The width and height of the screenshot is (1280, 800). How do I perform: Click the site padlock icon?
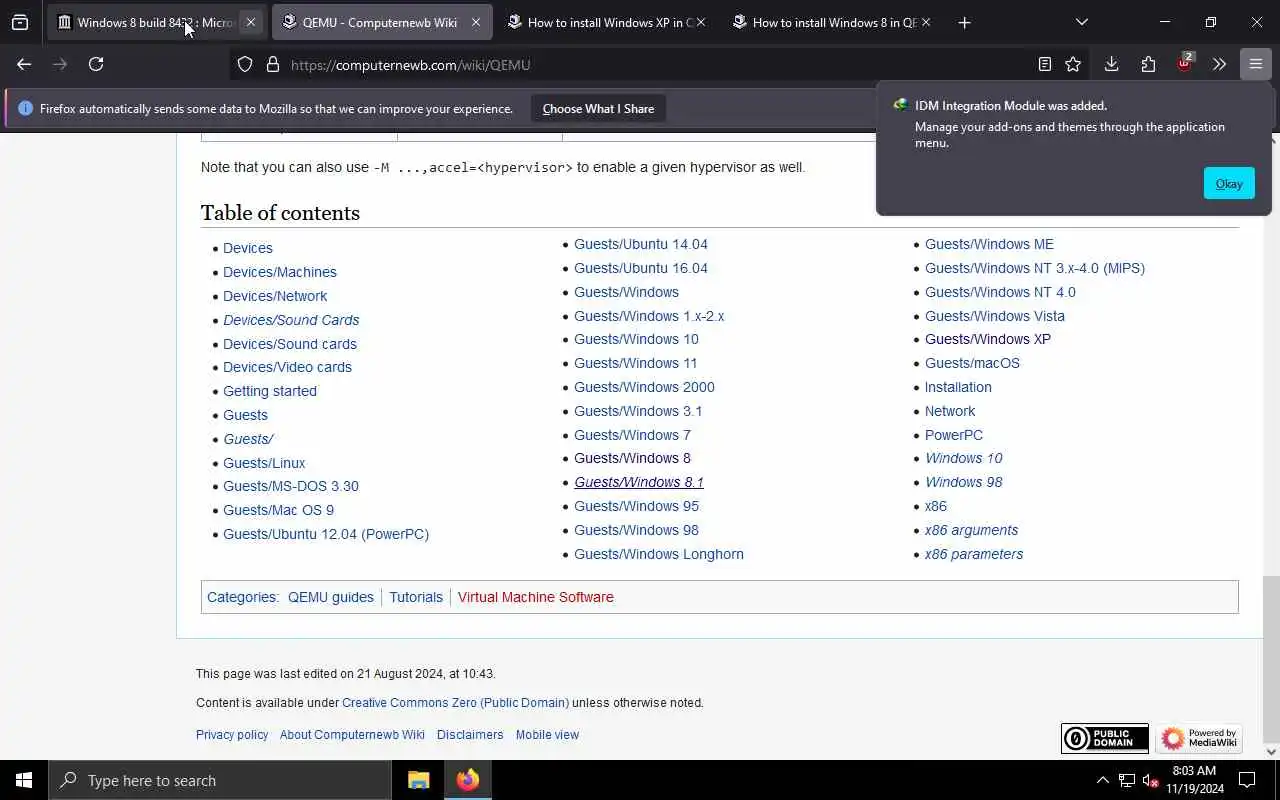(x=272, y=64)
